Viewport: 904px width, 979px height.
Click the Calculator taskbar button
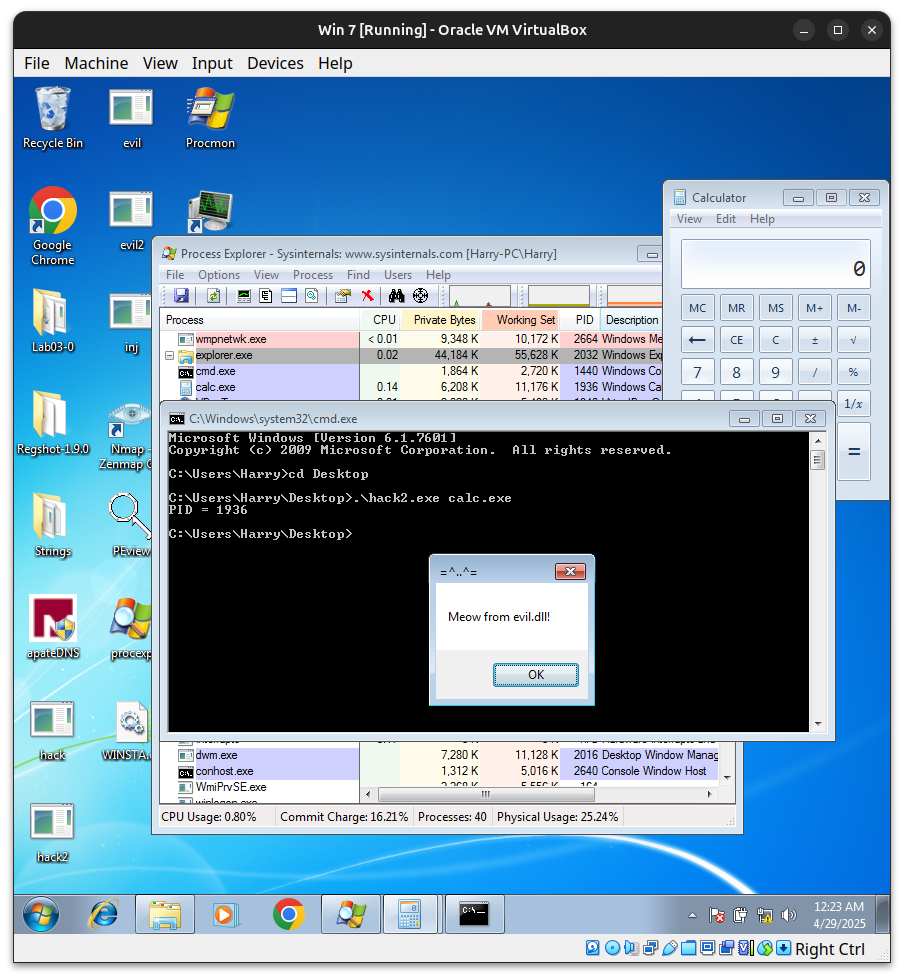point(410,915)
